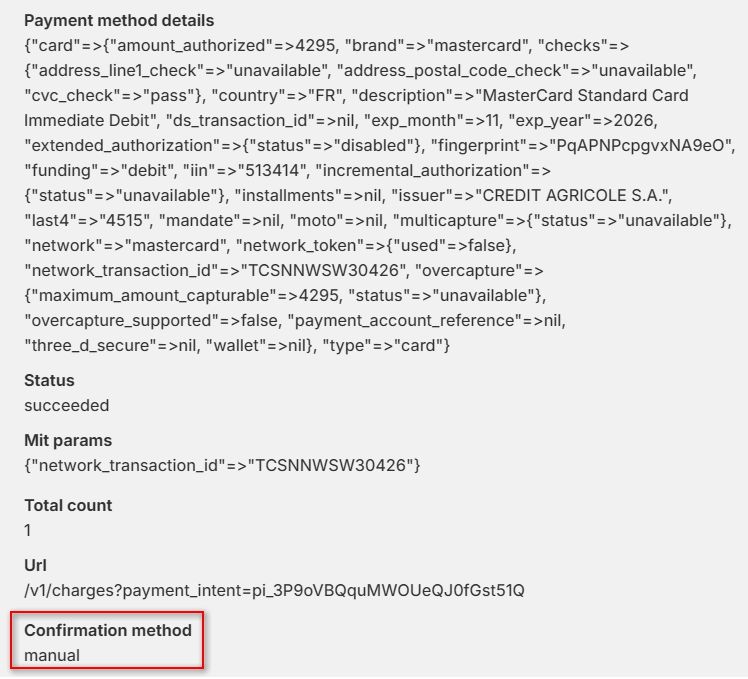This screenshot has width=748, height=679.
Task: Click the Total count value 1
Action: coord(28,530)
